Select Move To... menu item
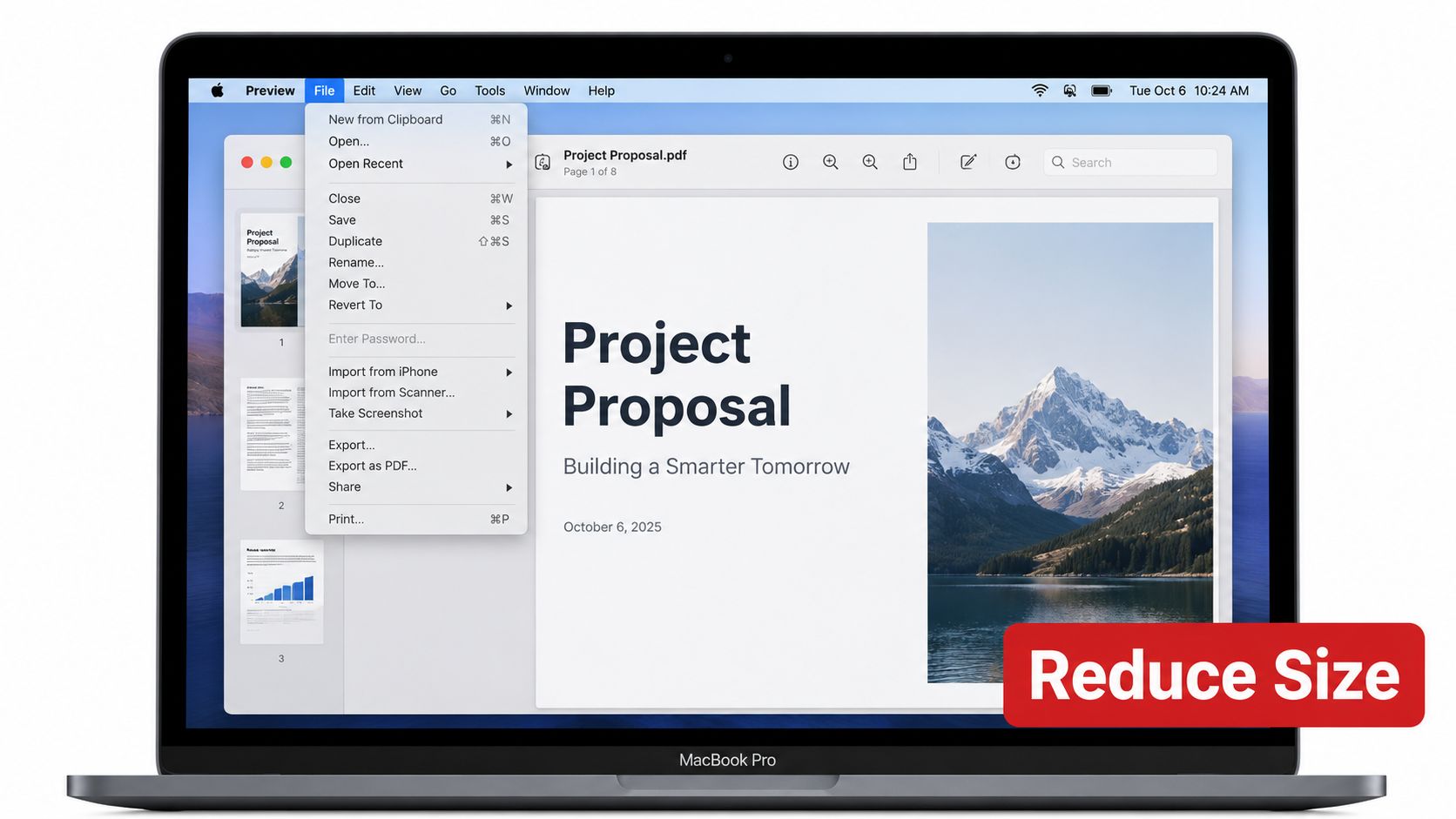1456x819 pixels. point(416,284)
